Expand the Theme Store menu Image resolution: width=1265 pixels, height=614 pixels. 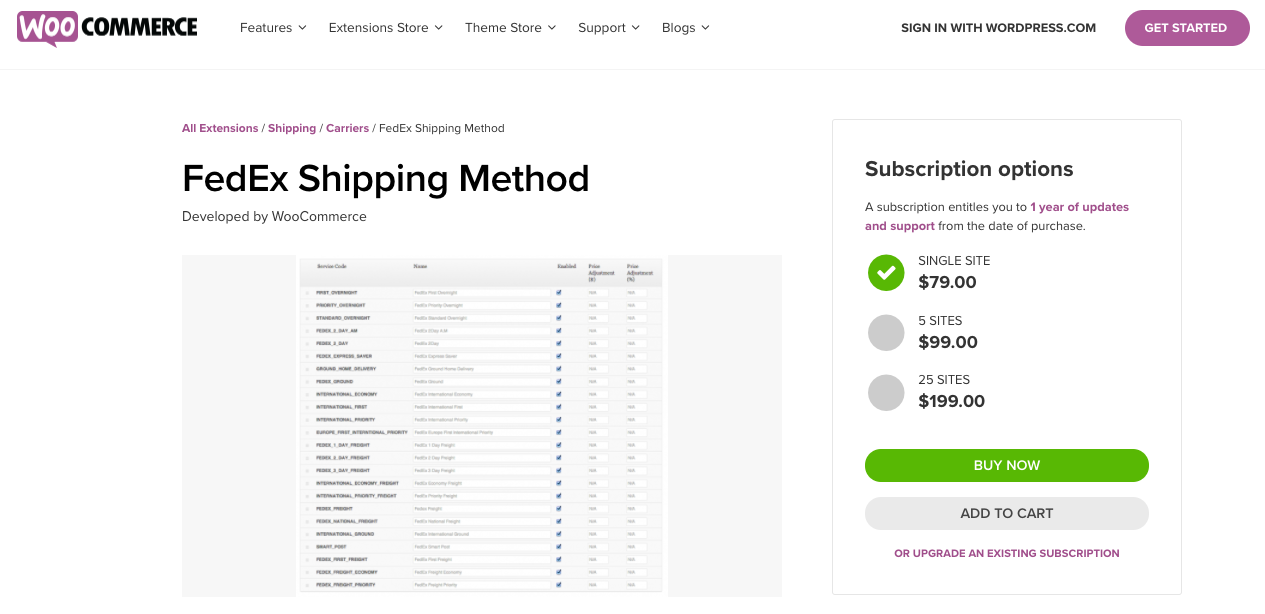click(510, 28)
